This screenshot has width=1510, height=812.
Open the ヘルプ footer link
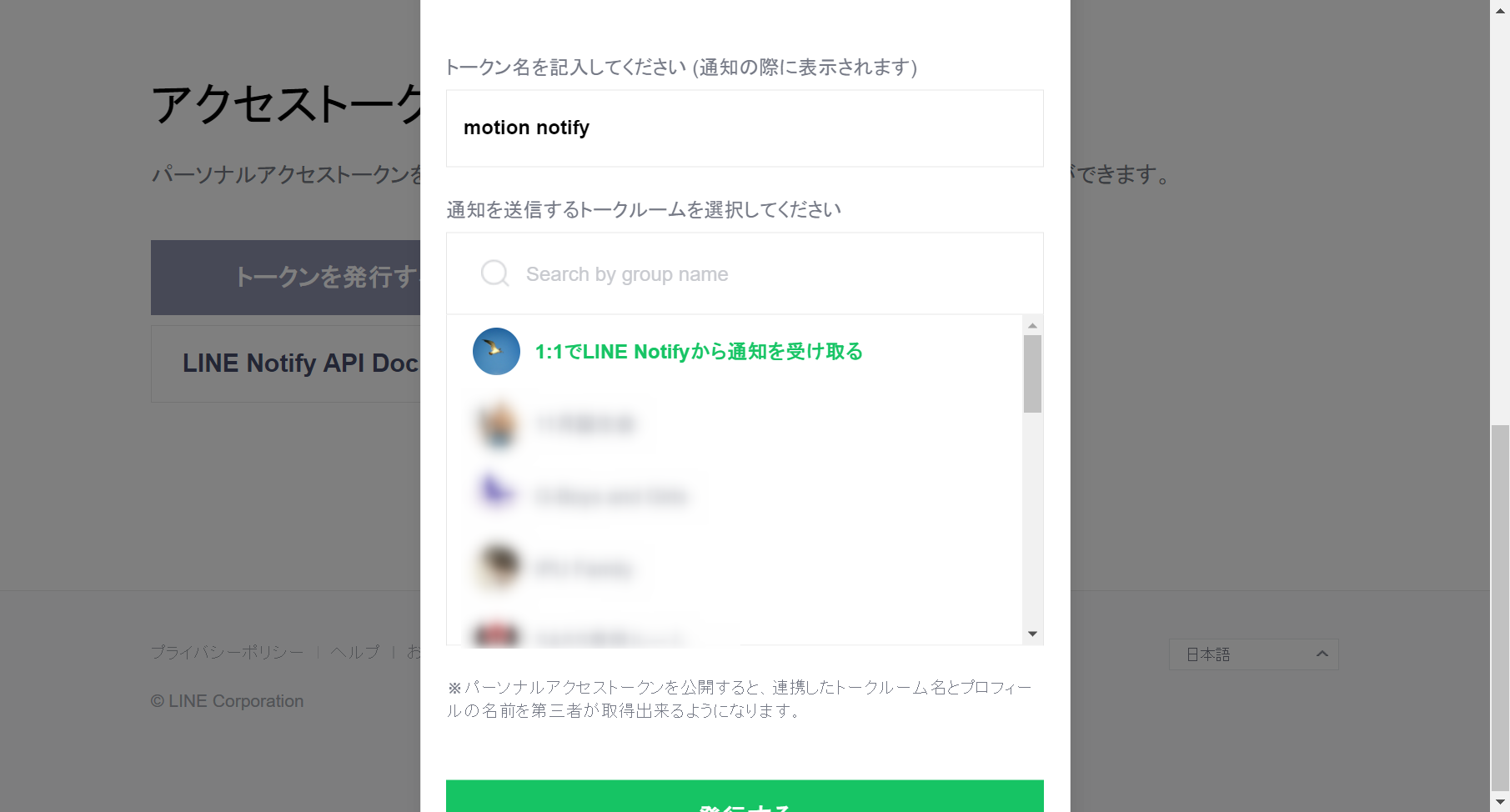pos(355,652)
